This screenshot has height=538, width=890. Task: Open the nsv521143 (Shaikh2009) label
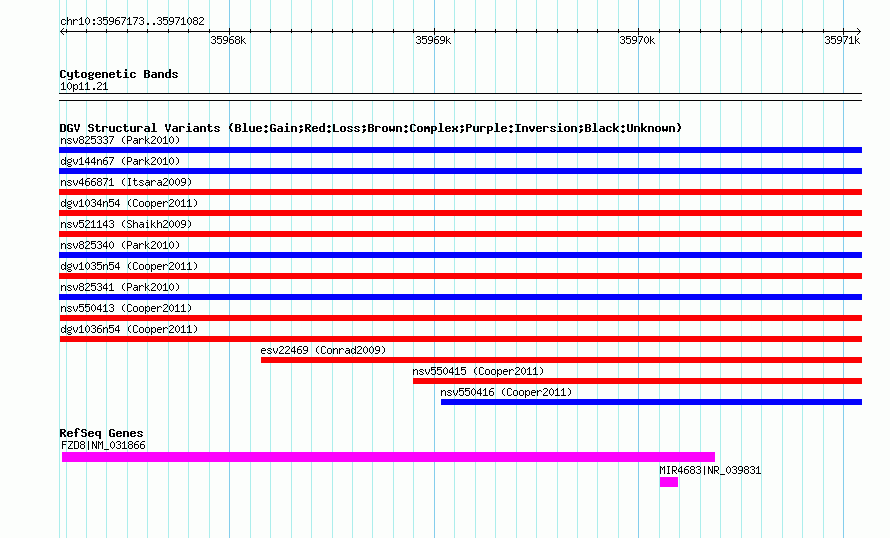click(x=126, y=224)
